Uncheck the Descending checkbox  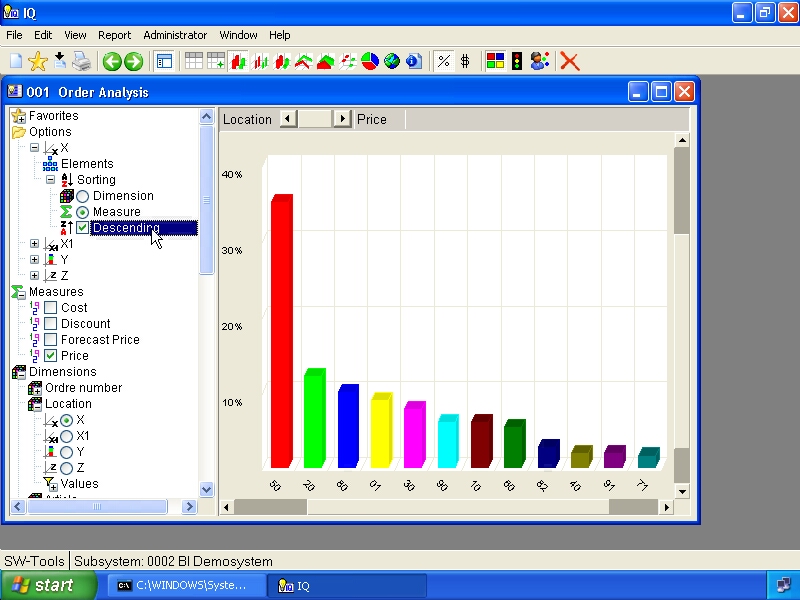point(82,228)
